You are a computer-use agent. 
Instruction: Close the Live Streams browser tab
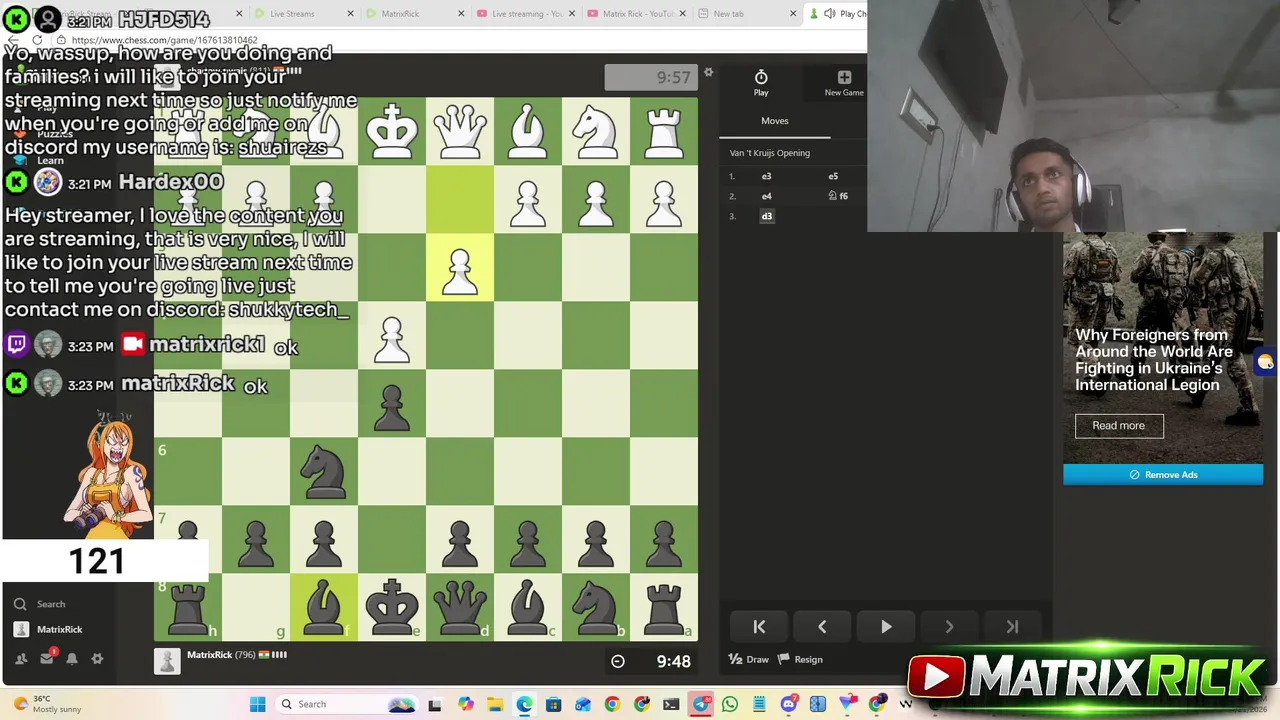point(350,14)
